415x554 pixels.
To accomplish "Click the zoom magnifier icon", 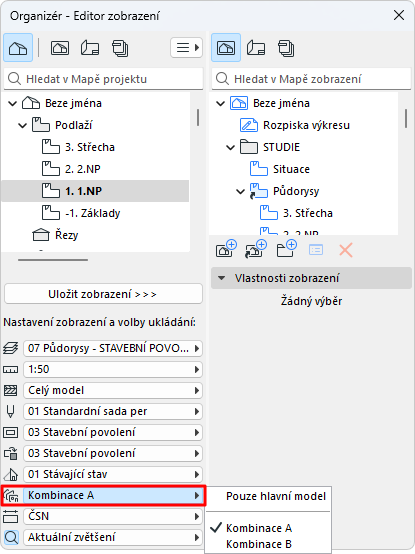I will pos(11,537).
